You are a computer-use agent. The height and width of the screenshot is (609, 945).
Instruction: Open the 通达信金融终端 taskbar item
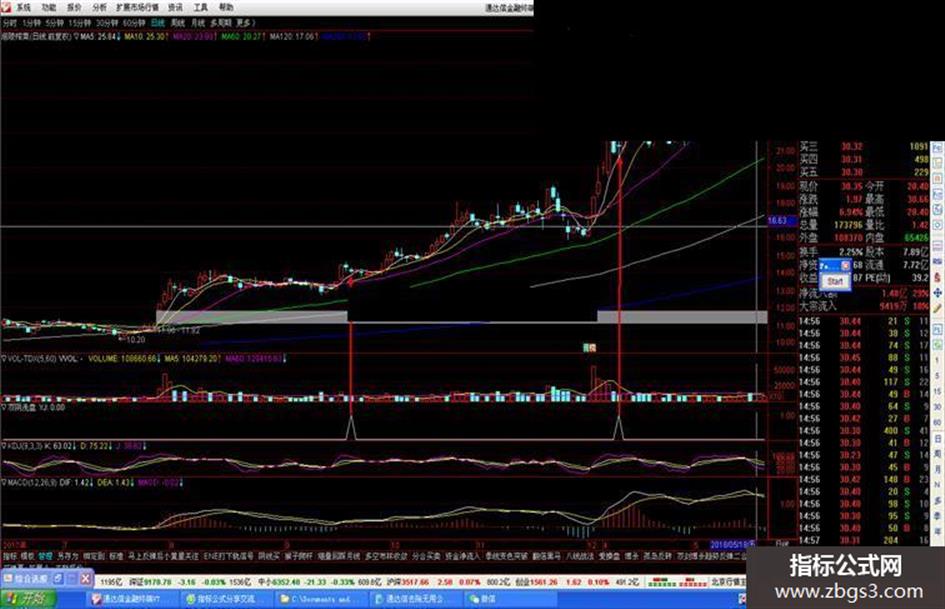[x=132, y=599]
